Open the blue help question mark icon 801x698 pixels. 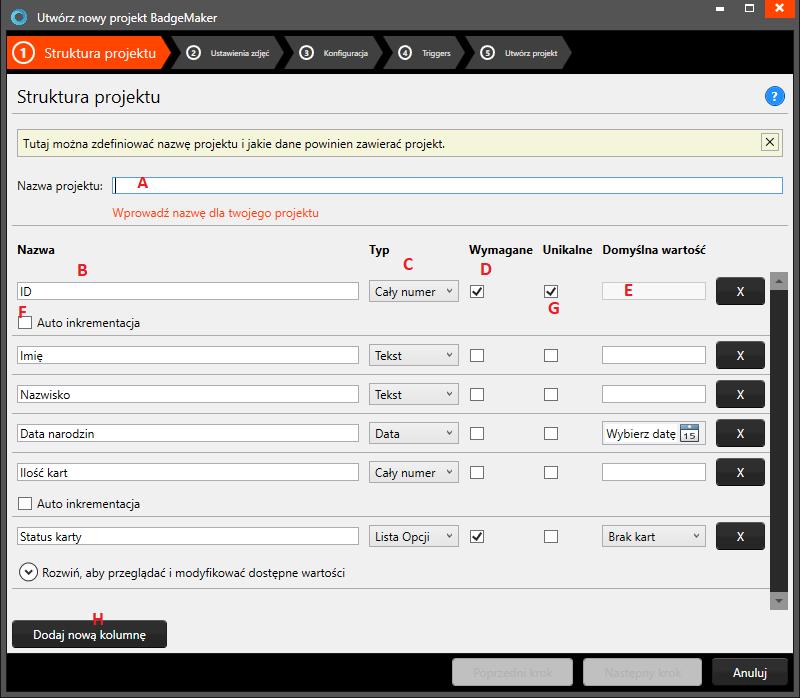[x=774, y=96]
